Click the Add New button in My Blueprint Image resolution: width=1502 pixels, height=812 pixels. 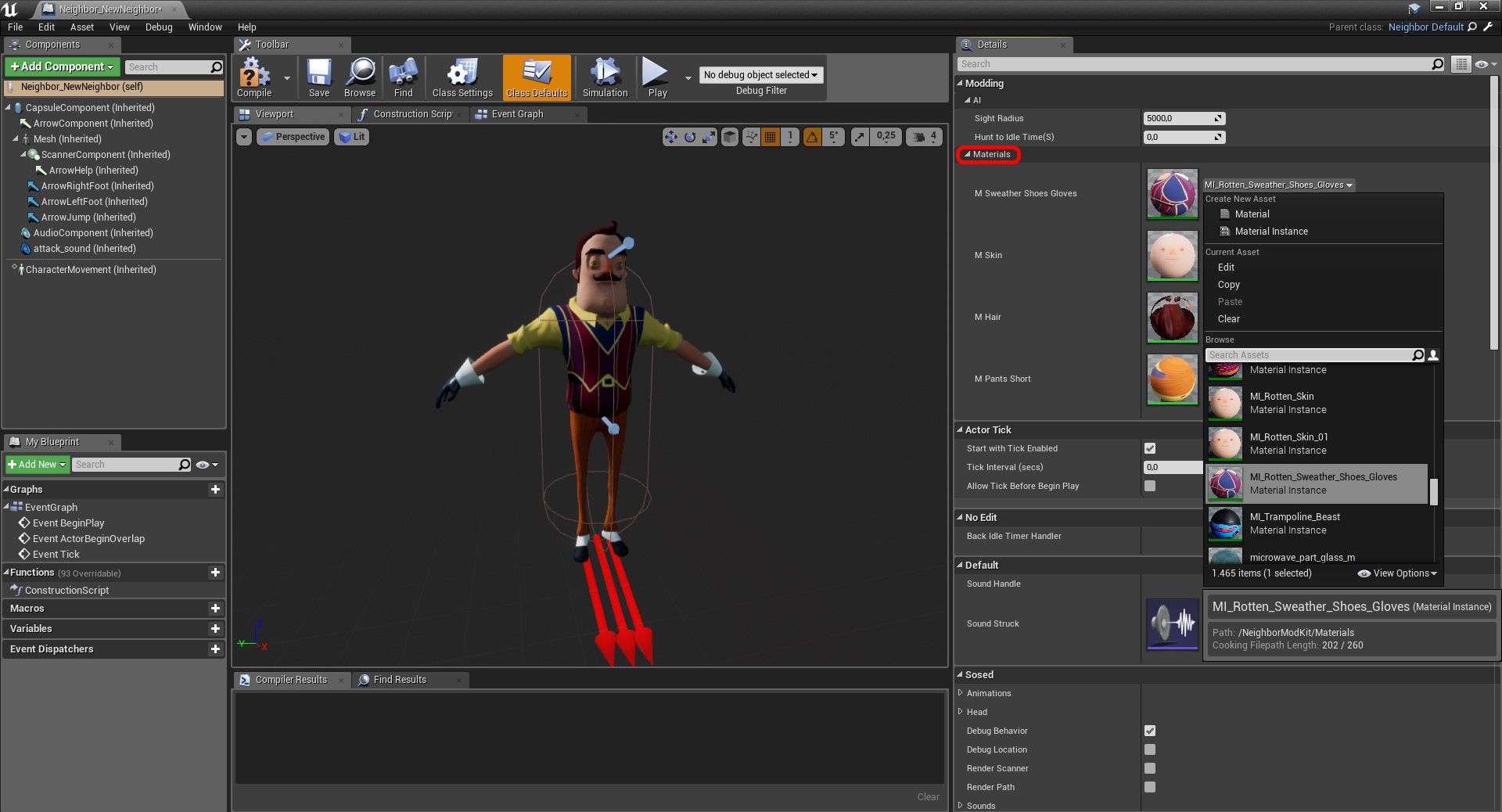click(37, 465)
